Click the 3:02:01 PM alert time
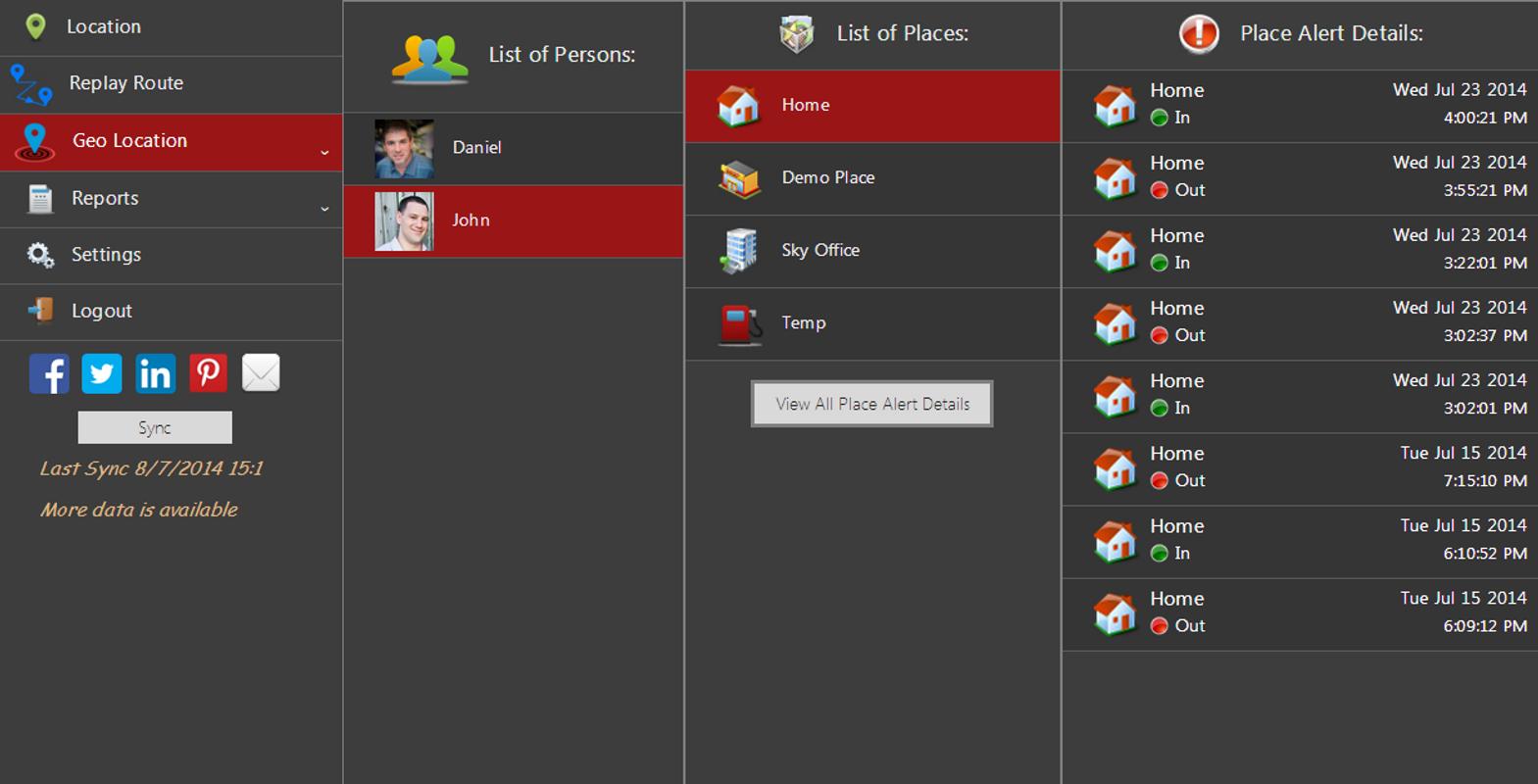The height and width of the screenshot is (784, 1538). click(x=1484, y=408)
